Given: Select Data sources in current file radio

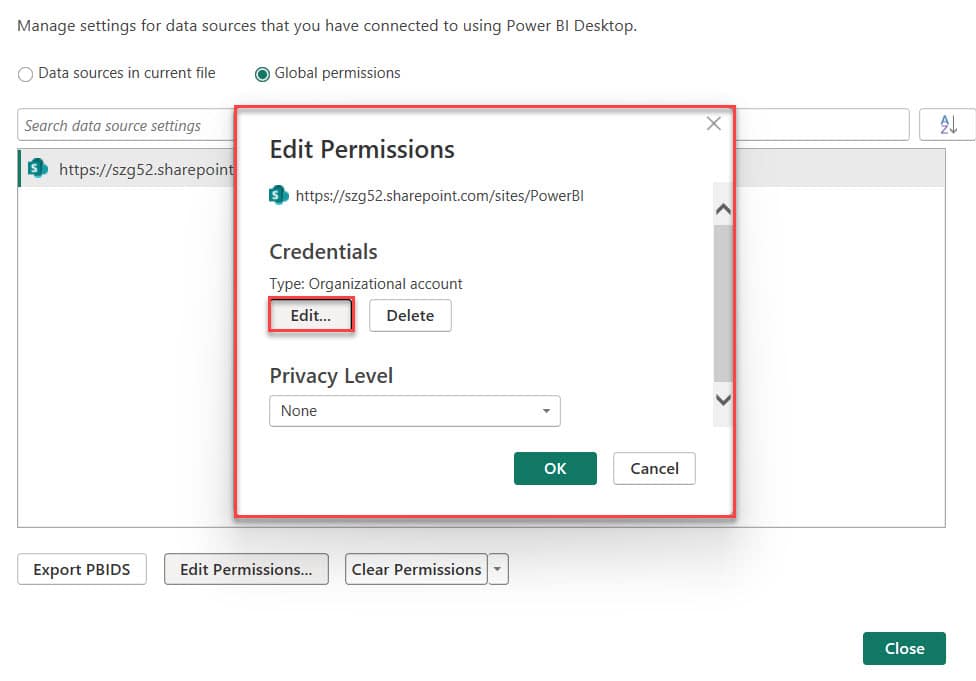Looking at the screenshot, I should point(26,74).
